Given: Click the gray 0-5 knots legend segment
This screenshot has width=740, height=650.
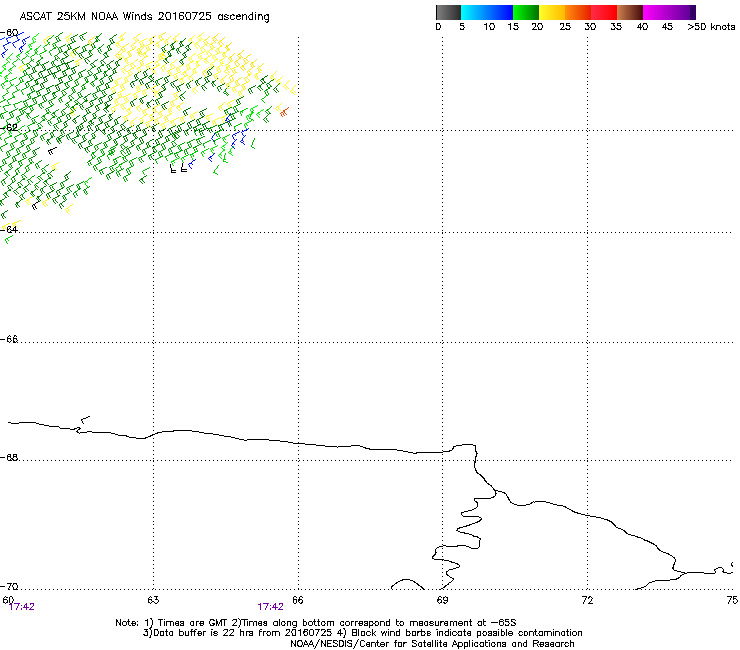Looking at the screenshot, I should 448,12.
